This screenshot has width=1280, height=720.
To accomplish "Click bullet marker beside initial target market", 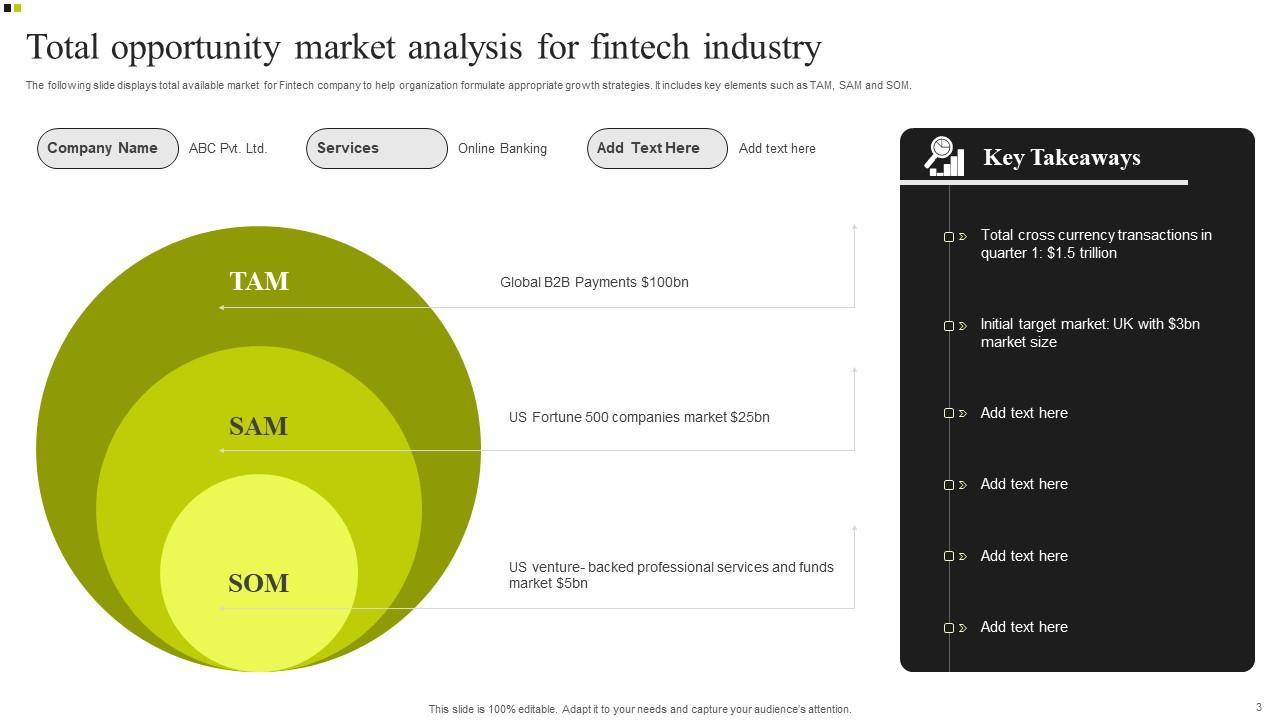I will point(949,326).
